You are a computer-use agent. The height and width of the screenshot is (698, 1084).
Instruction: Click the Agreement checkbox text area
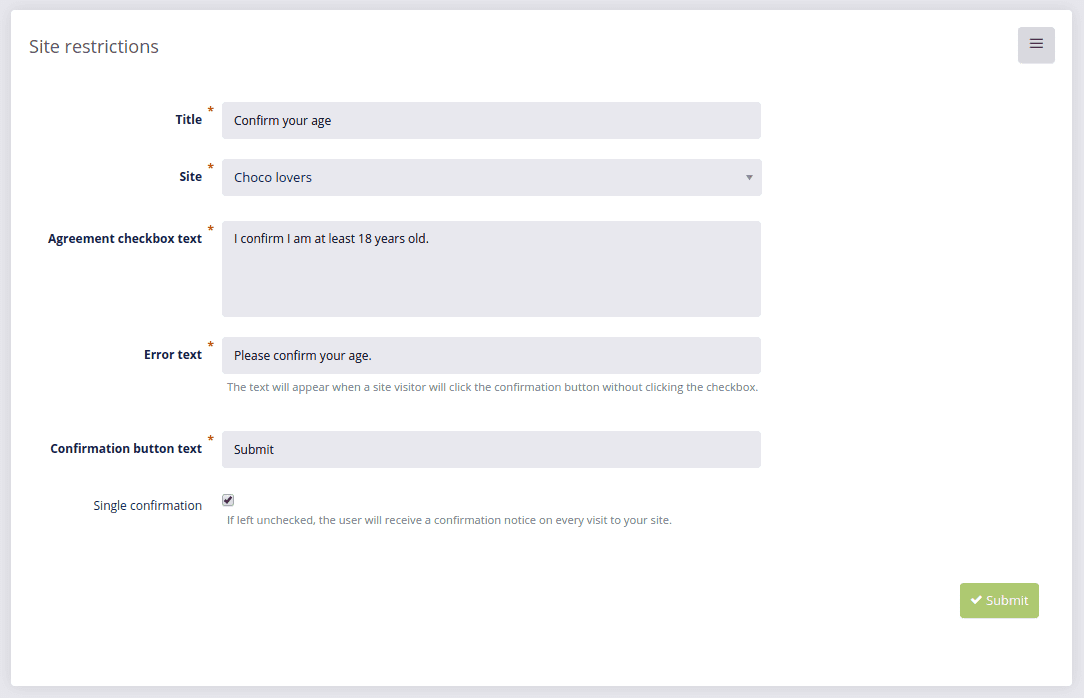[x=491, y=269]
